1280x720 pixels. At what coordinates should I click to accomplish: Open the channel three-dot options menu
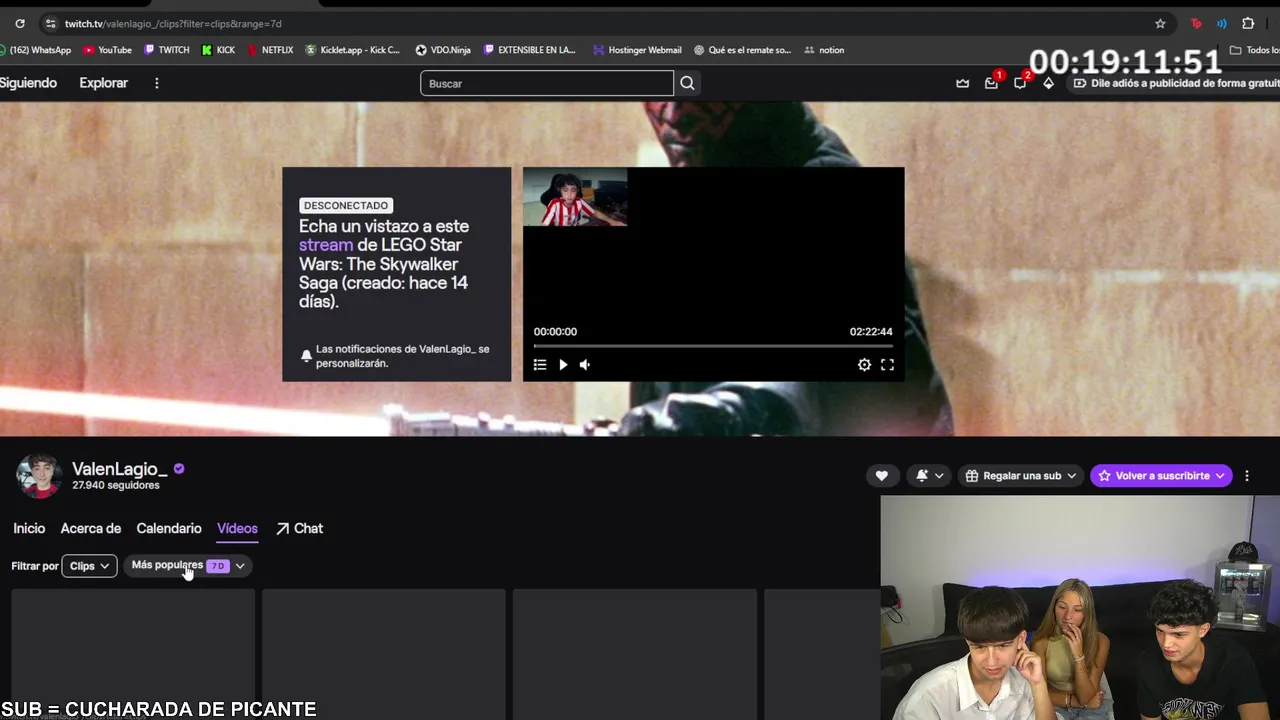click(1247, 476)
